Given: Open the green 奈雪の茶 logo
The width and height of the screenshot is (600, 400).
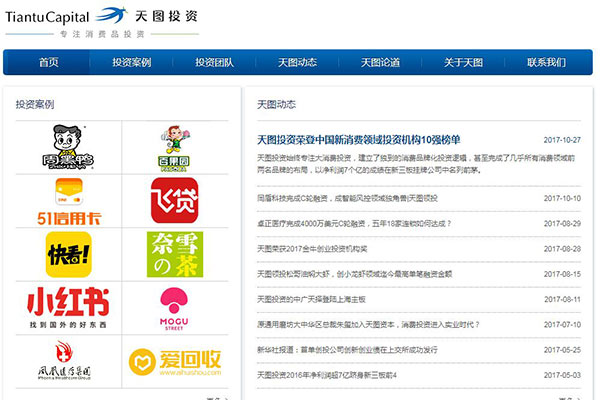Looking at the screenshot, I should (175, 254).
